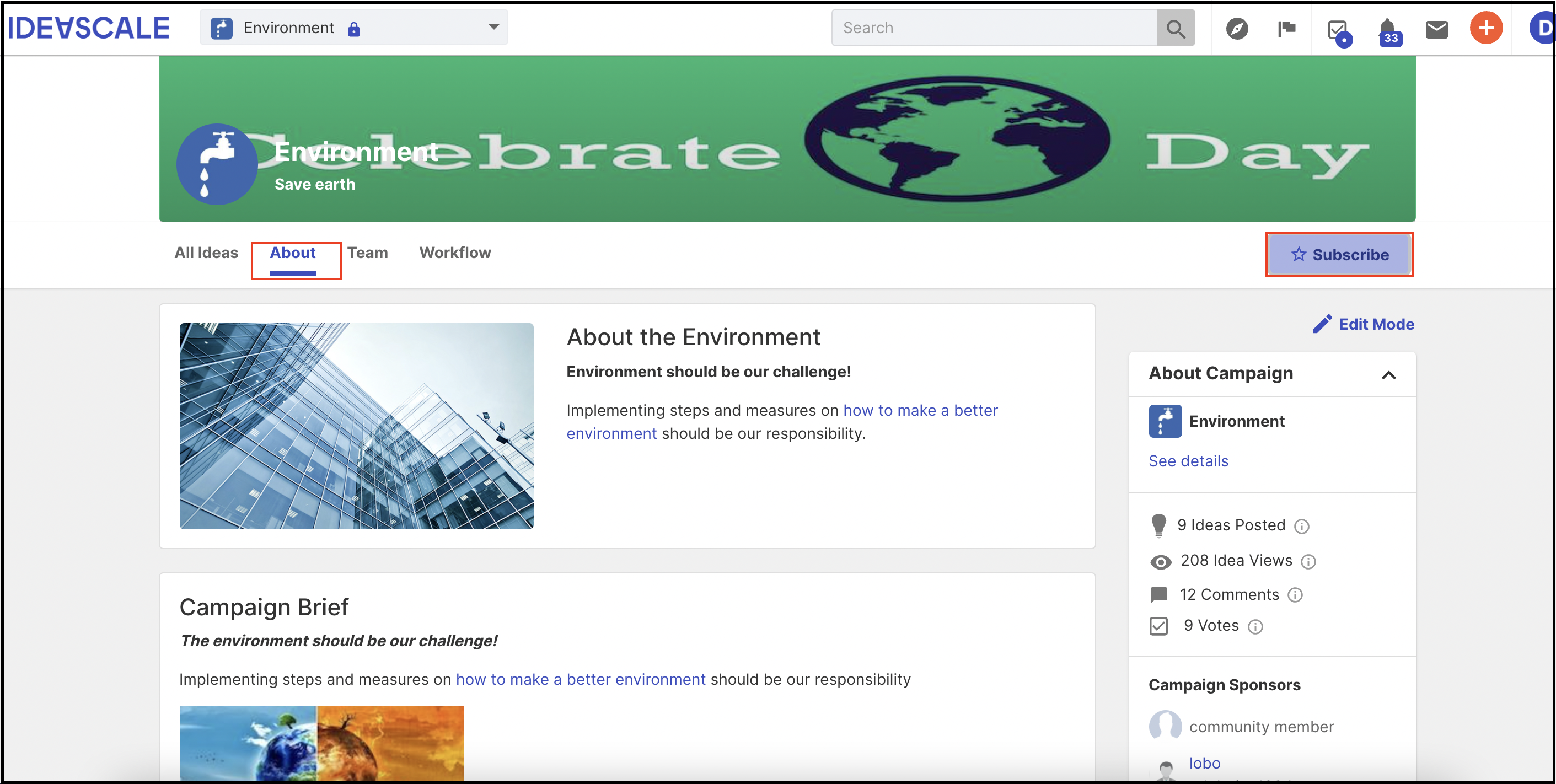Click the speech bubble Comments icon
Viewport: 1556px width, 784px height.
pyautogui.click(x=1158, y=595)
